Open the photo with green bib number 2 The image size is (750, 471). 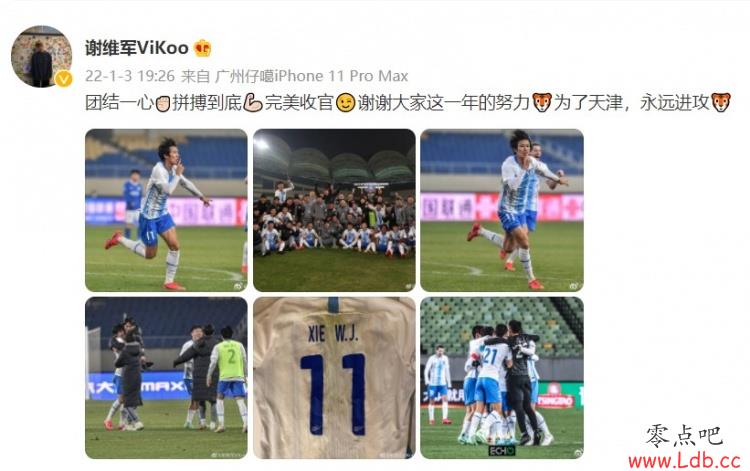pyautogui.click(x=166, y=378)
